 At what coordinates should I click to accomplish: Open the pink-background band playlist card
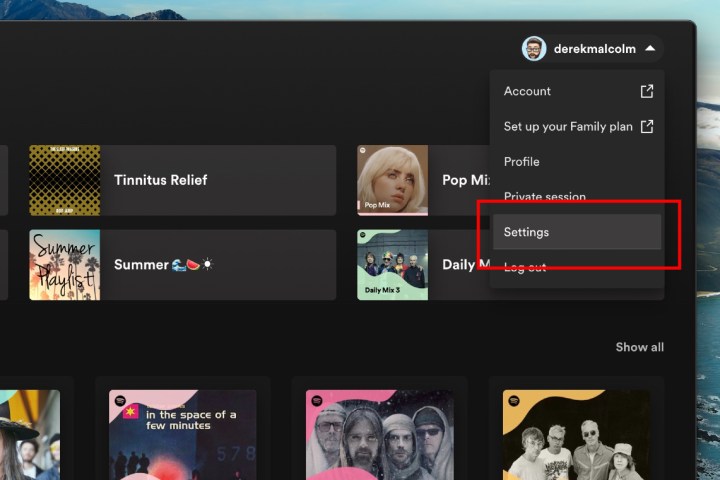point(379,434)
